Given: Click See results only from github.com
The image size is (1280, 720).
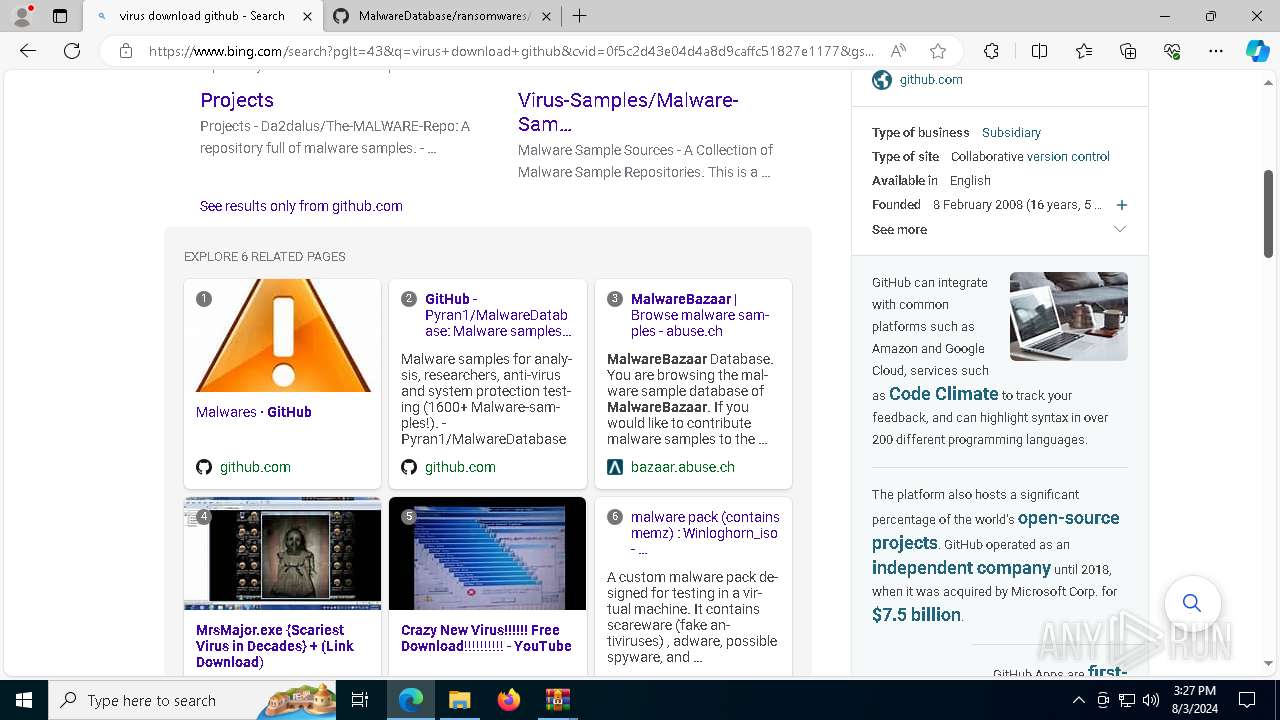Looking at the screenshot, I should [301, 206].
